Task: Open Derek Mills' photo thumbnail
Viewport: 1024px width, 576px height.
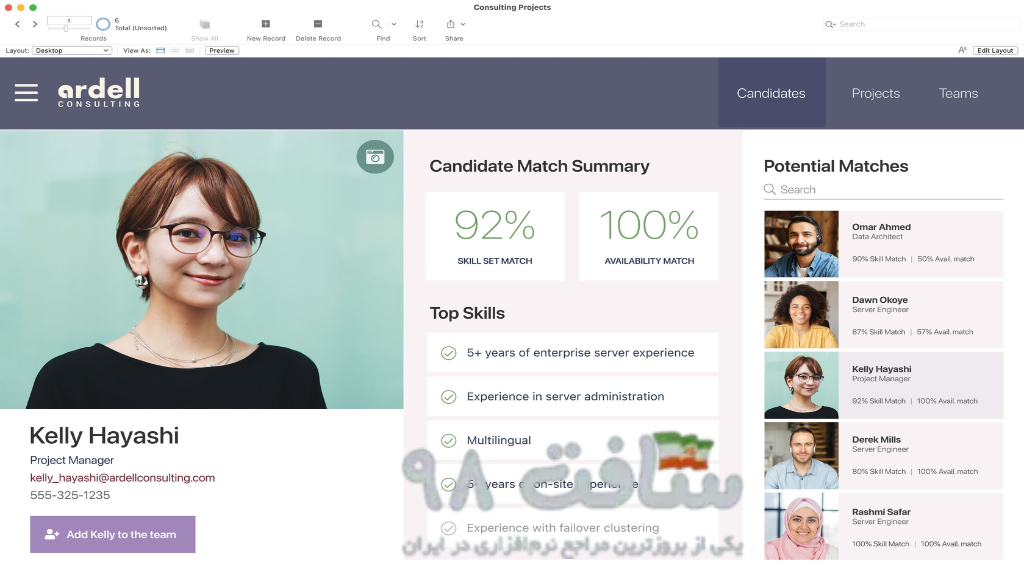Action: point(801,456)
